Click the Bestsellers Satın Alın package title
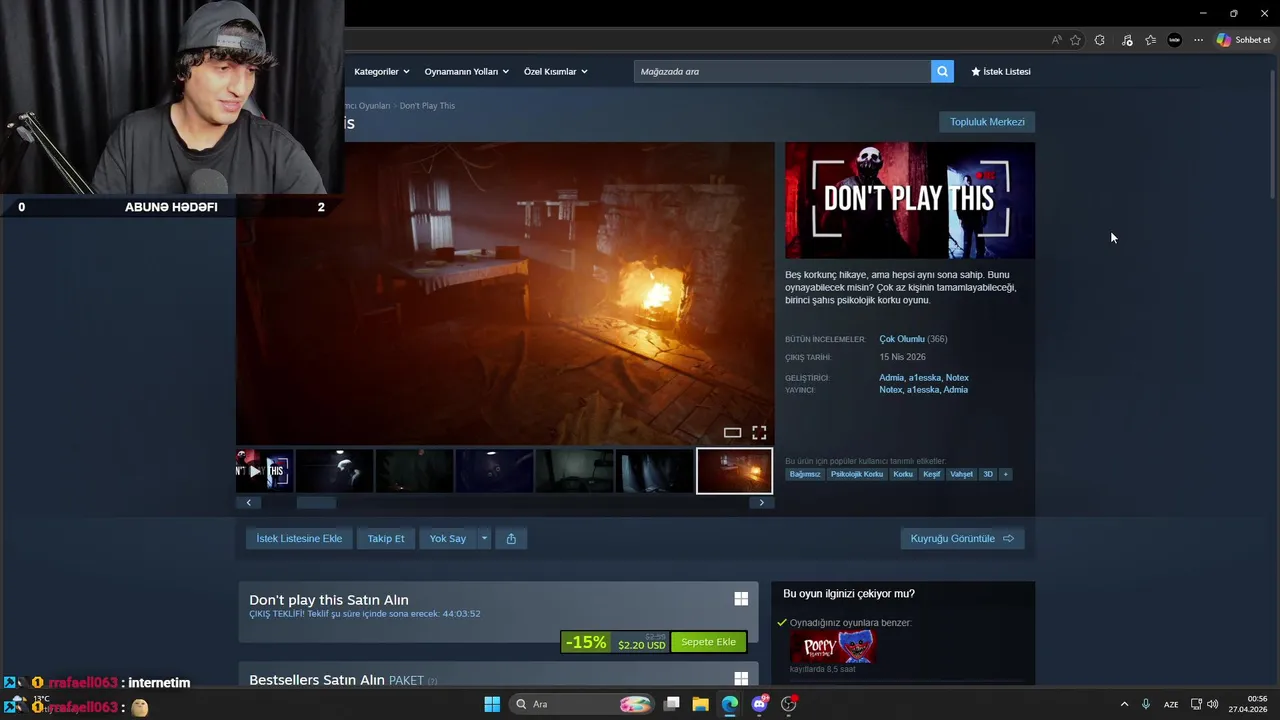Image resolution: width=1280 pixels, height=720 pixels. [316, 680]
